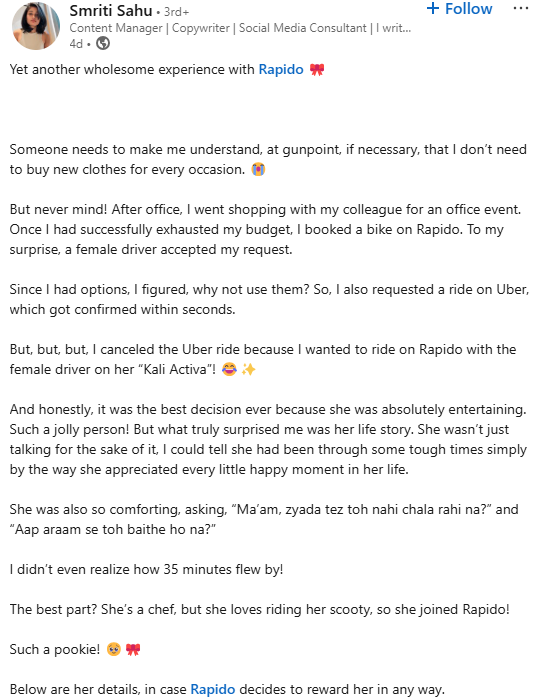Click the Content Manager headline text
Screen dimensions: 538x700
[x=240, y=28]
